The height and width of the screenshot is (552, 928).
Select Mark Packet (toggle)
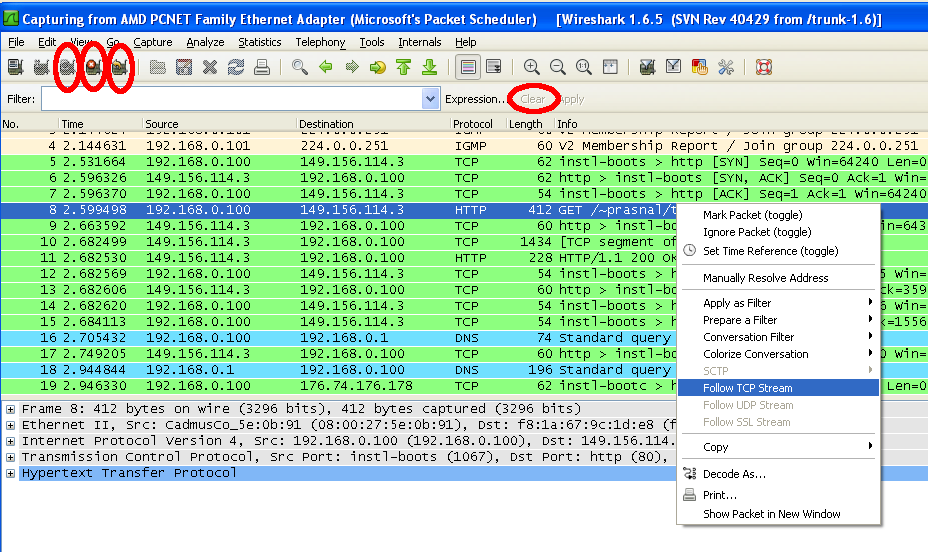coord(778,215)
